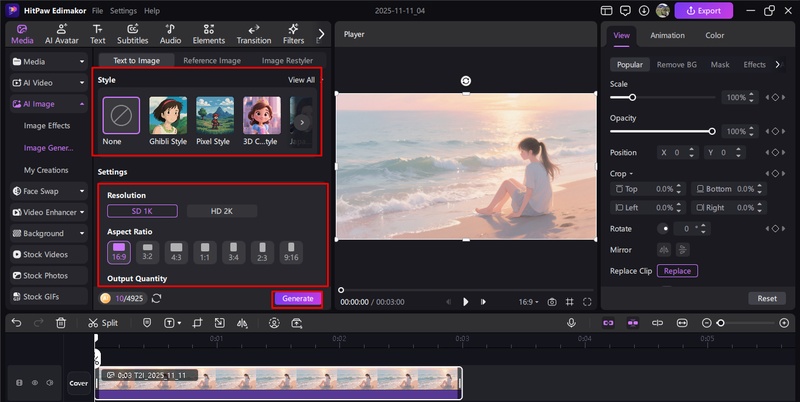Toggle track visibility eye icon

tap(34, 383)
